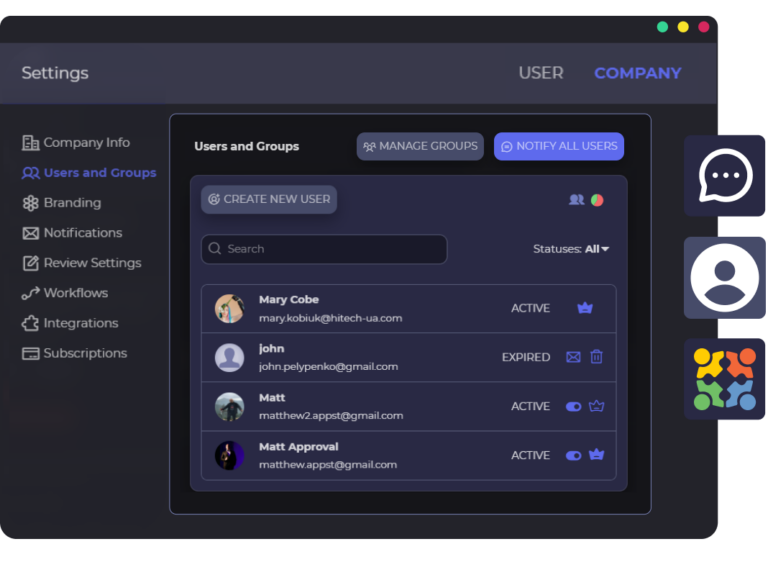Click the Branding flower icon

[x=30, y=203]
